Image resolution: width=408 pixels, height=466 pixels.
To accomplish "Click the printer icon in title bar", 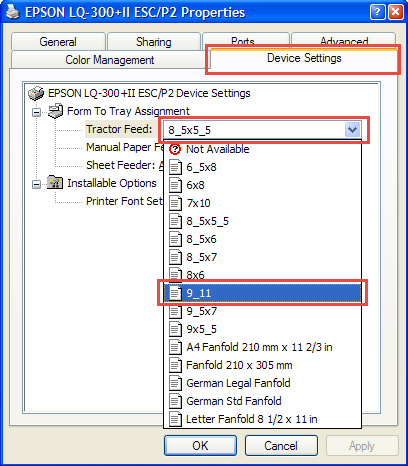I will click(x=14, y=12).
